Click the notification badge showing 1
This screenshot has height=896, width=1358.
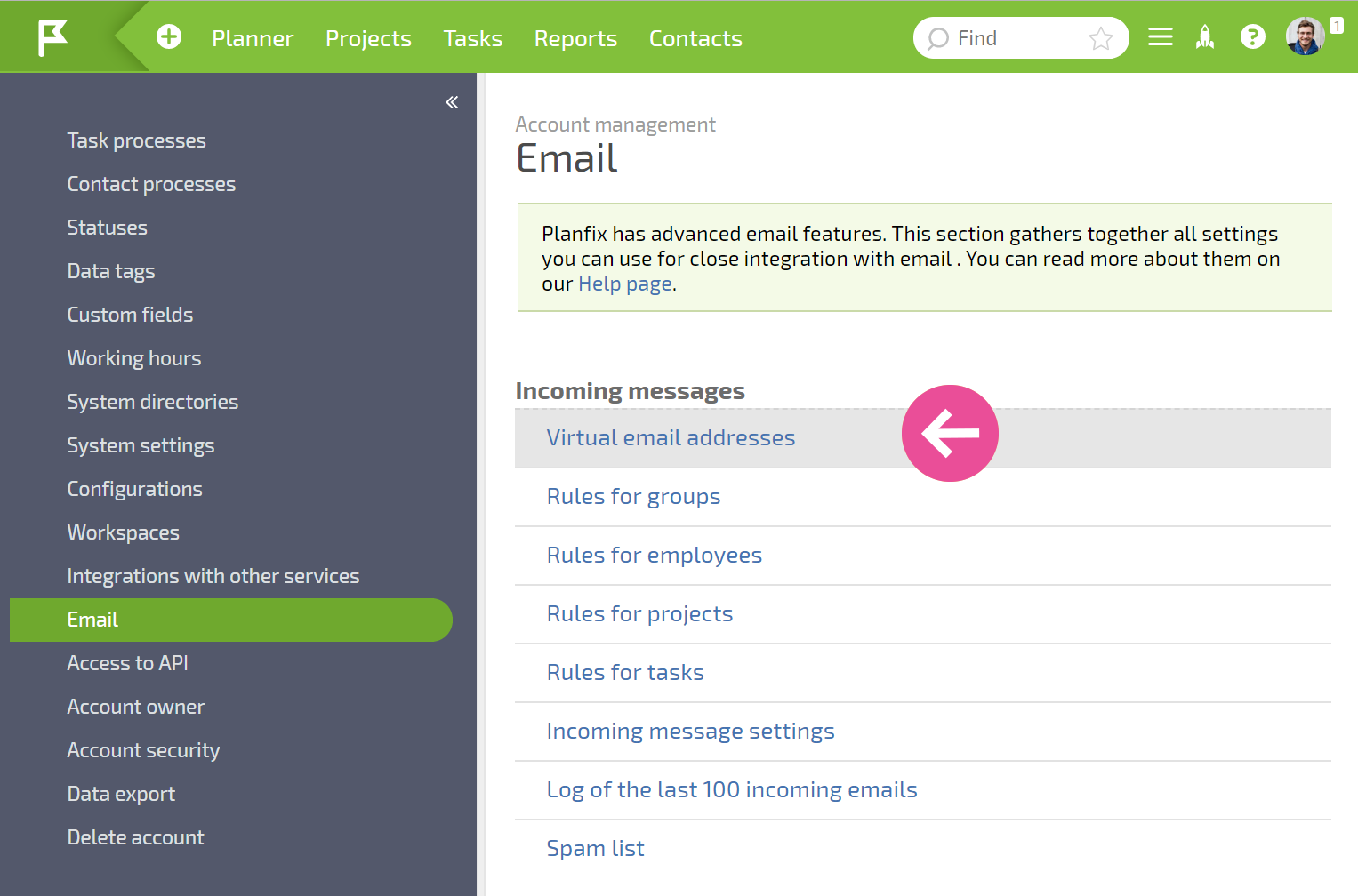[x=1336, y=26]
